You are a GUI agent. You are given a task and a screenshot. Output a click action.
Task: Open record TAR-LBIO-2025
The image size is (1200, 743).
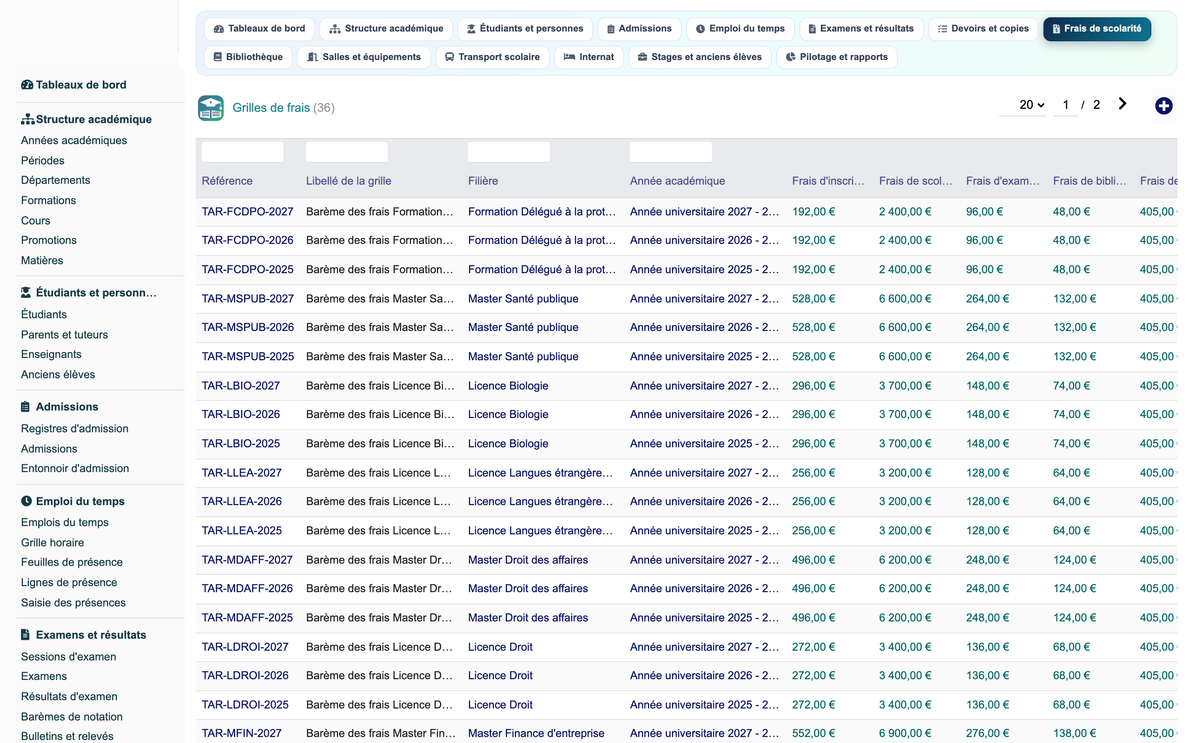241,444
